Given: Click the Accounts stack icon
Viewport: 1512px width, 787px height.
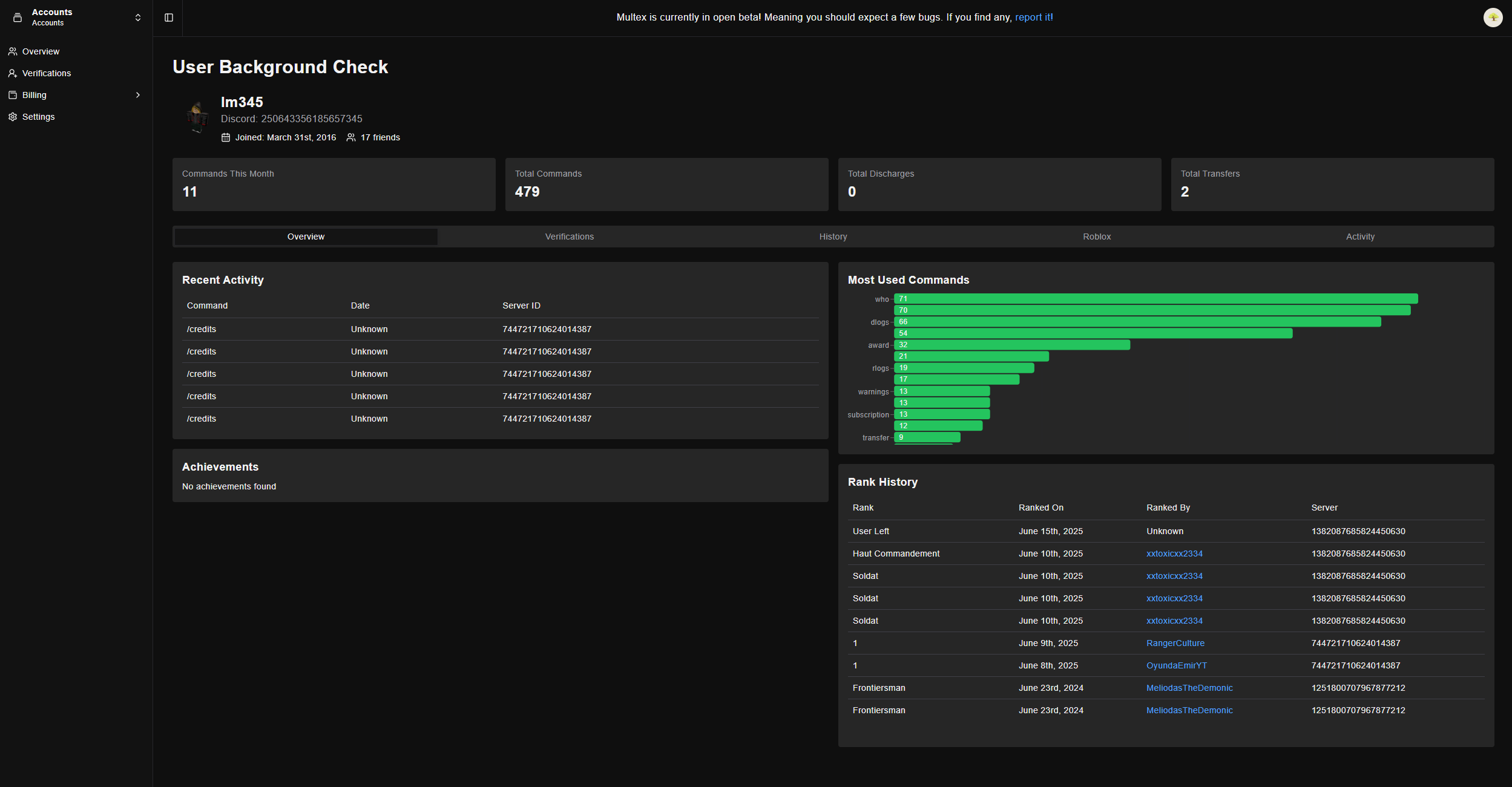Looking at the screenshot, I should [x=17, y=18].
